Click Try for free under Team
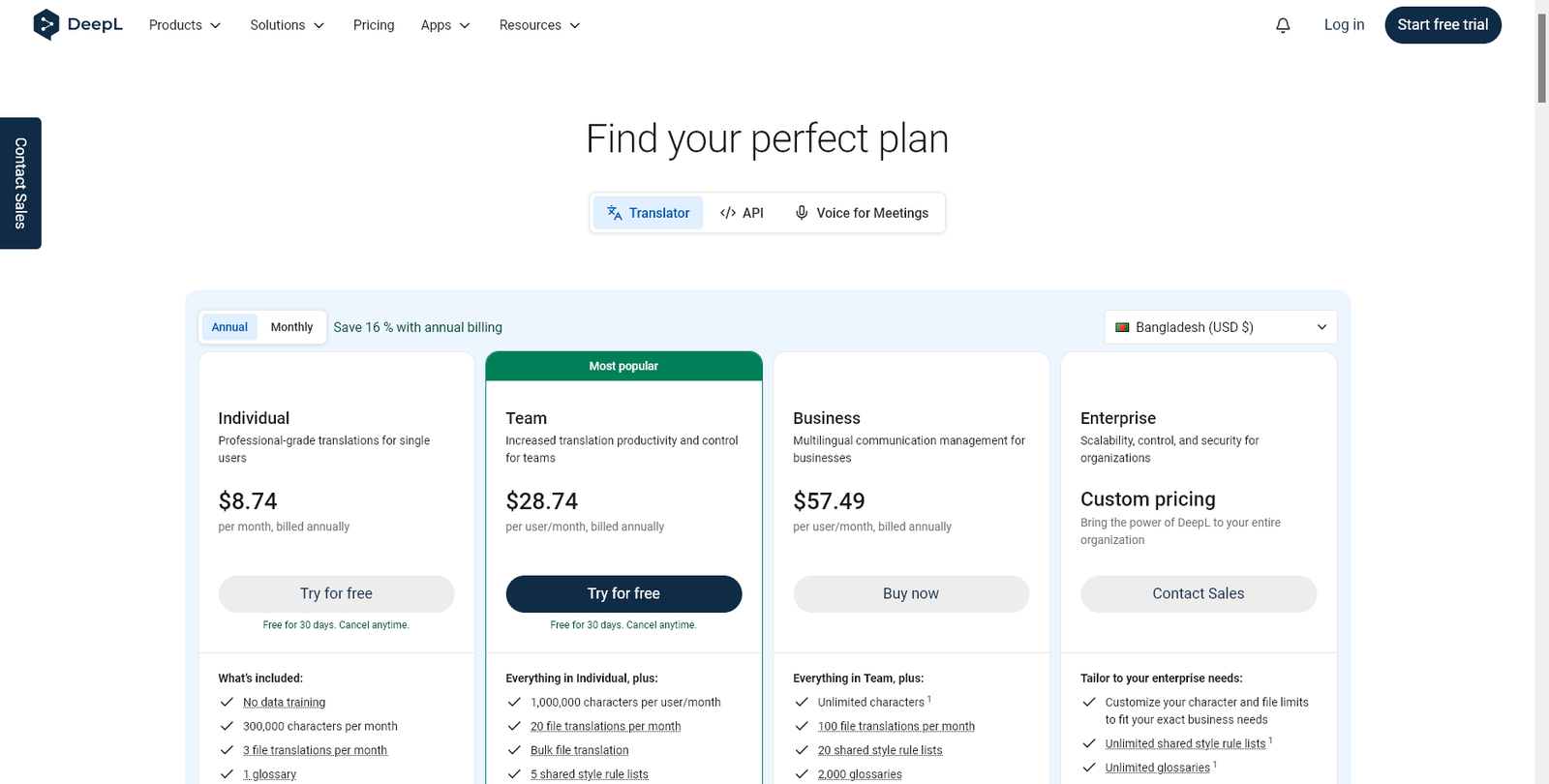The width and height of the screenshot is (1549, 784). (x=623, y=593)
